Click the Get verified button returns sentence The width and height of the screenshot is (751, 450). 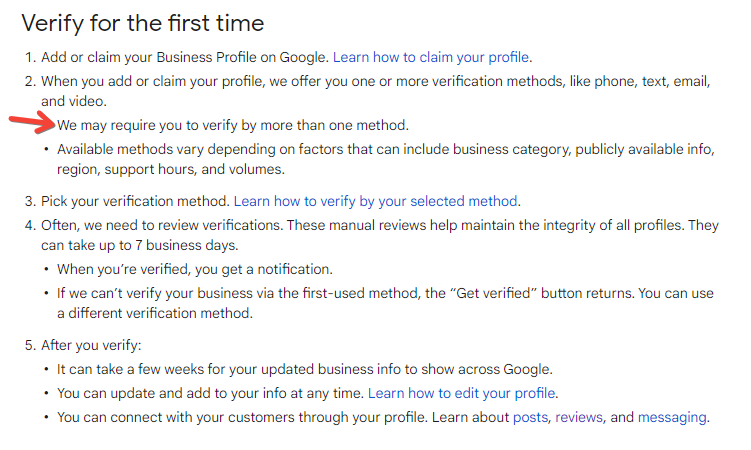(x=385, y=303)
